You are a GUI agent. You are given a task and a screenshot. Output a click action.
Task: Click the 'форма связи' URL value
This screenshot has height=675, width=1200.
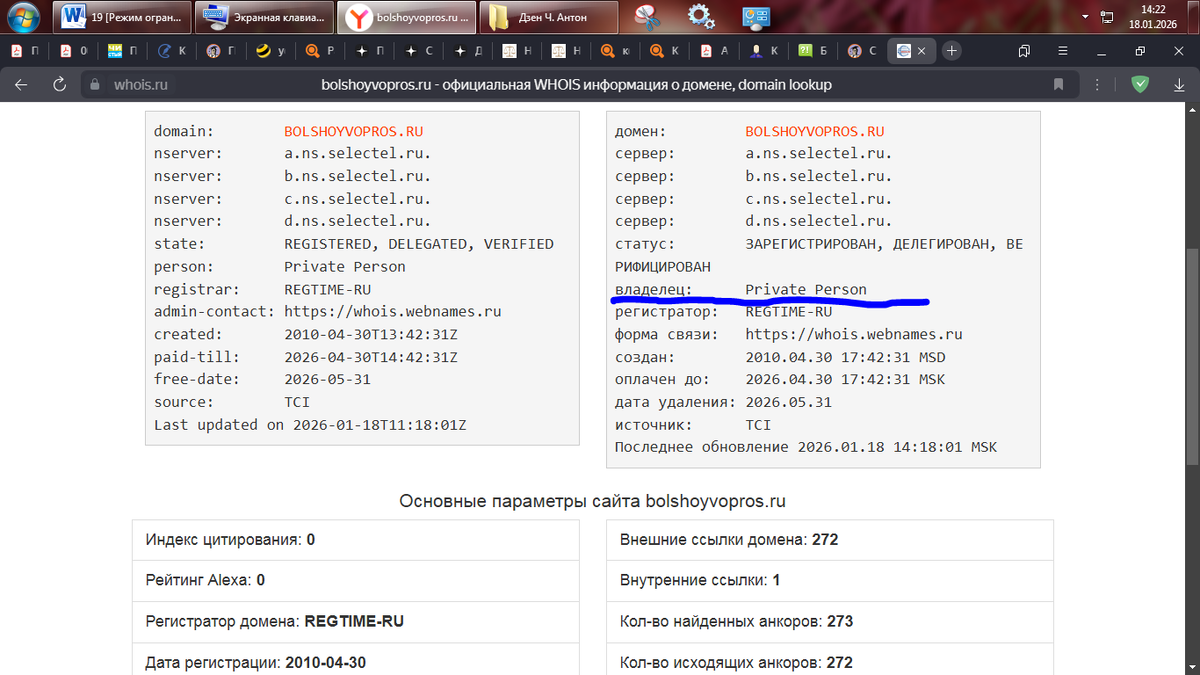point(853,334)
